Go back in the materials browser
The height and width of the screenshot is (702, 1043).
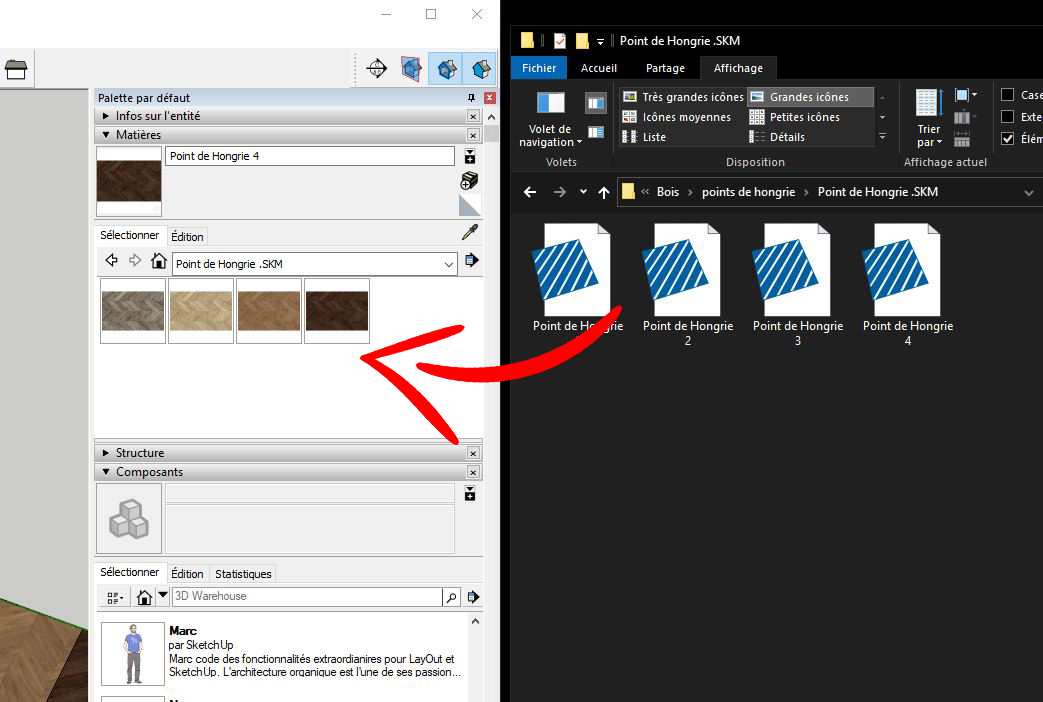click(112, 260)
